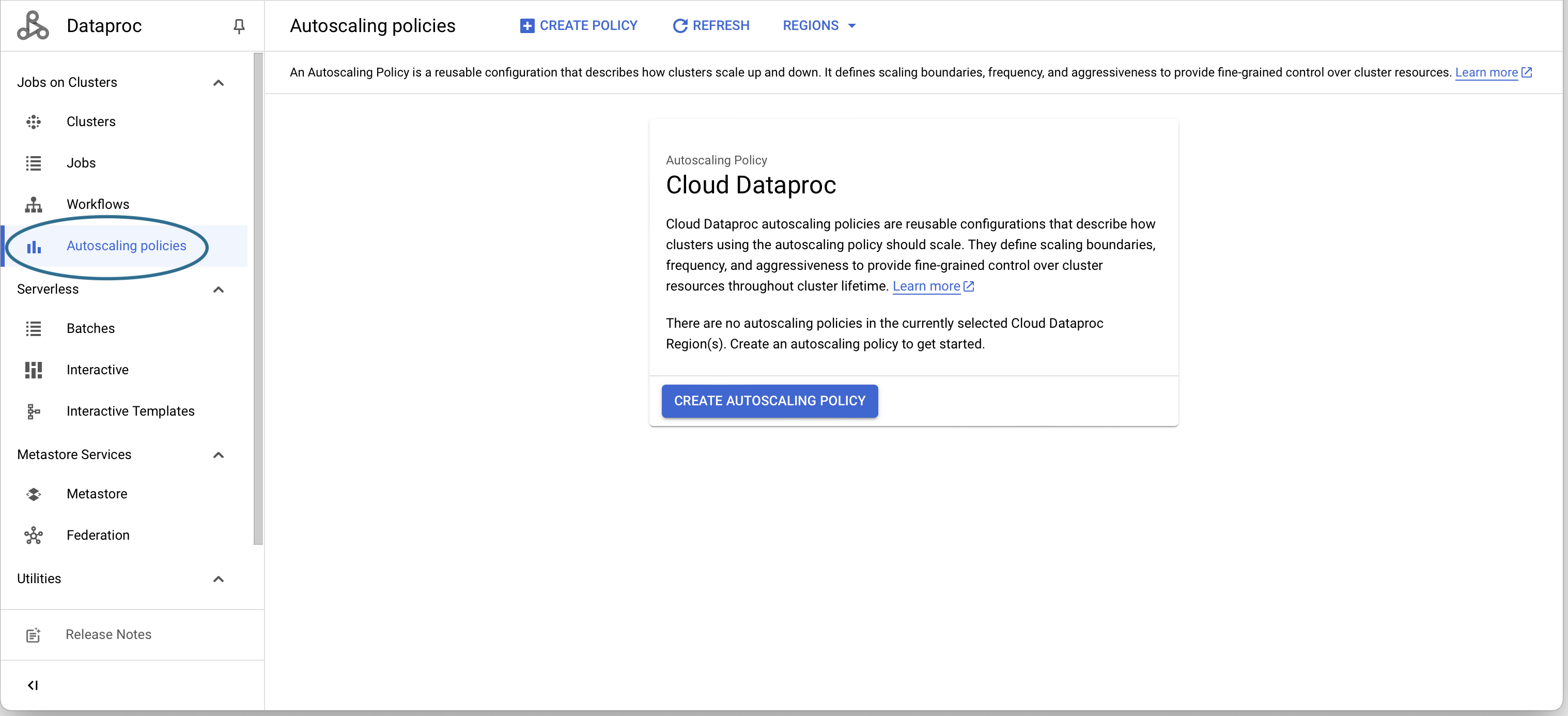Collapse the Utilities section
This screenshot has width=1568, height=716.
click(x=219, y=578)
